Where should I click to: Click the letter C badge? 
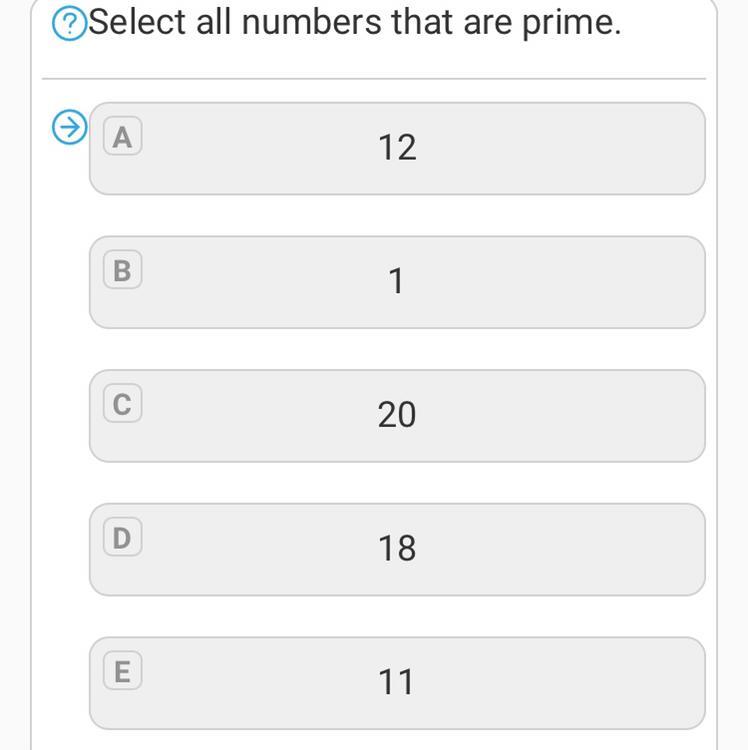pos(122,404)
